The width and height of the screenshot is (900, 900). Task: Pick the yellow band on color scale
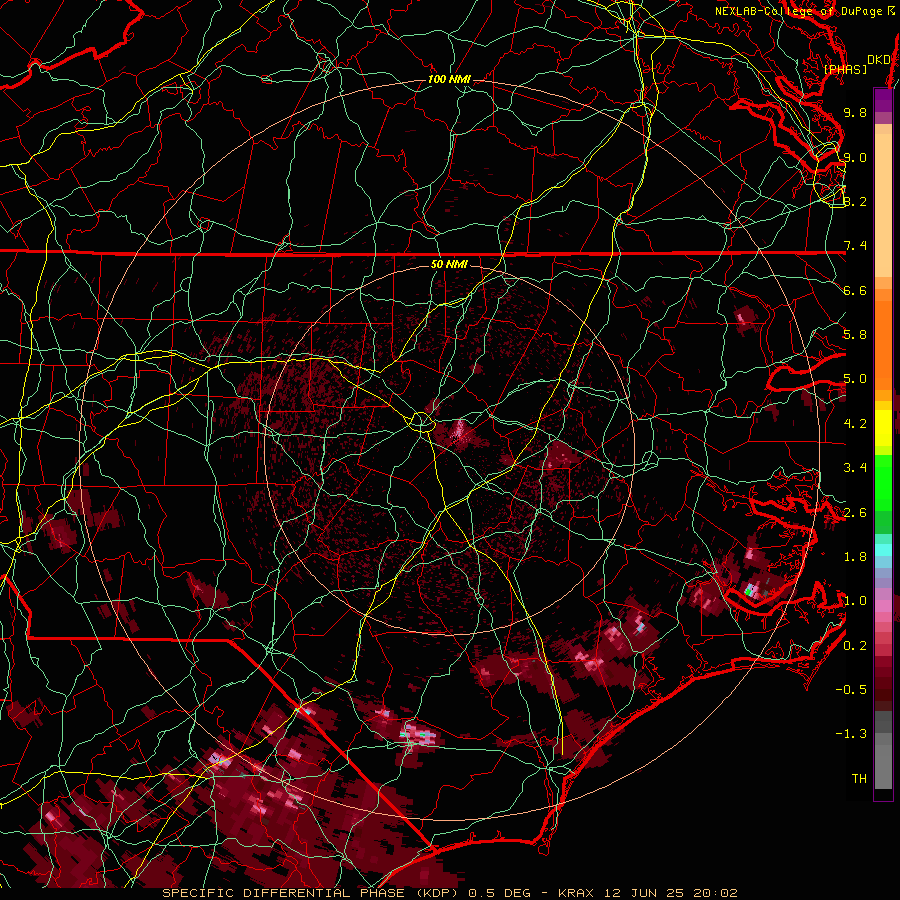883,428
